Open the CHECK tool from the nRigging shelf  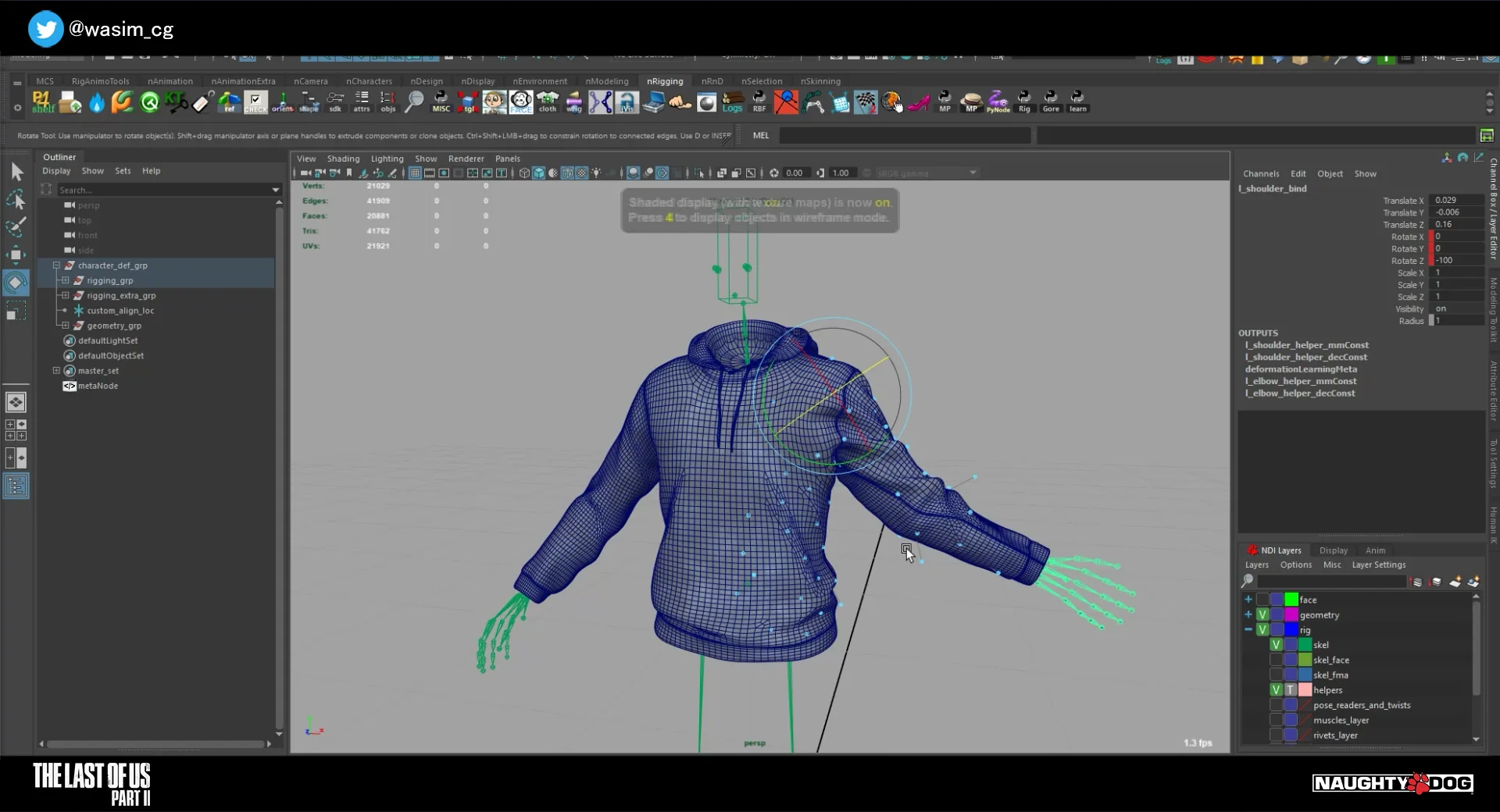pos(255,102)
